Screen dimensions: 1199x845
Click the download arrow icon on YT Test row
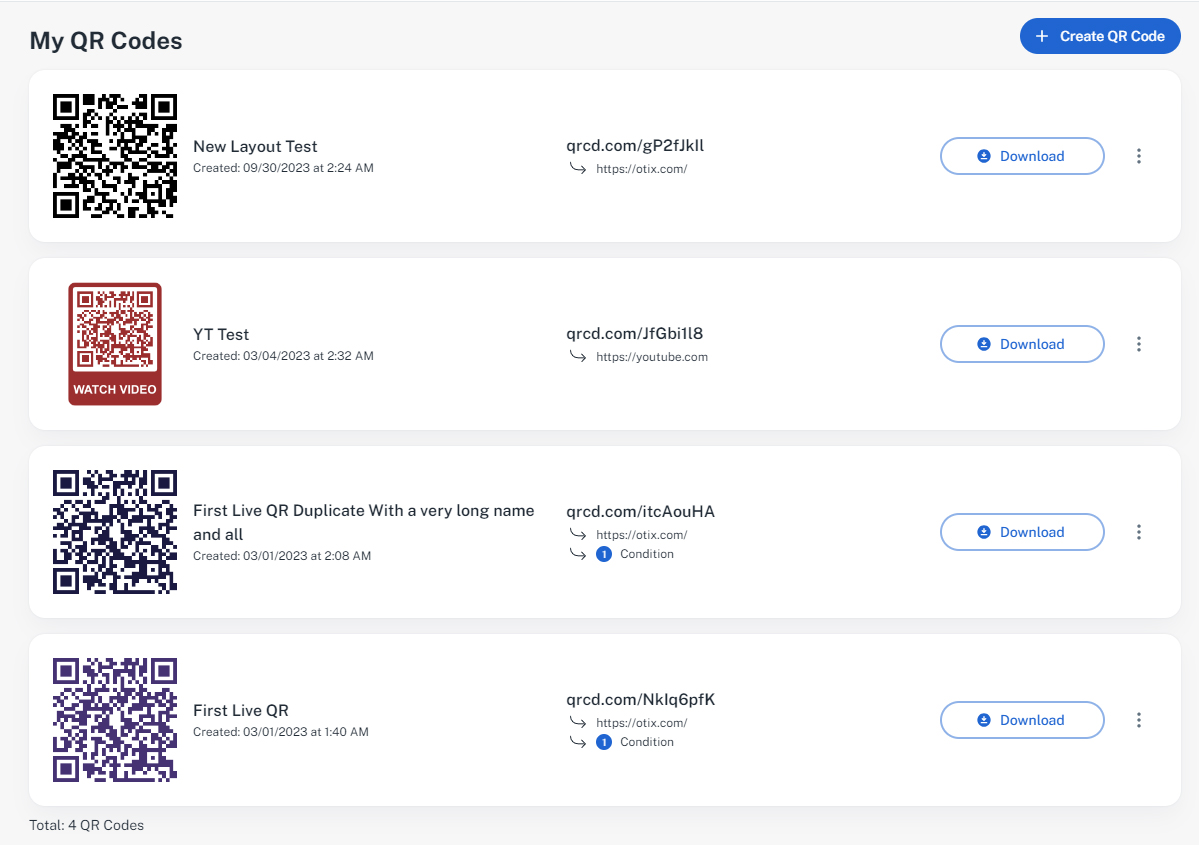(x=983, y=344)
